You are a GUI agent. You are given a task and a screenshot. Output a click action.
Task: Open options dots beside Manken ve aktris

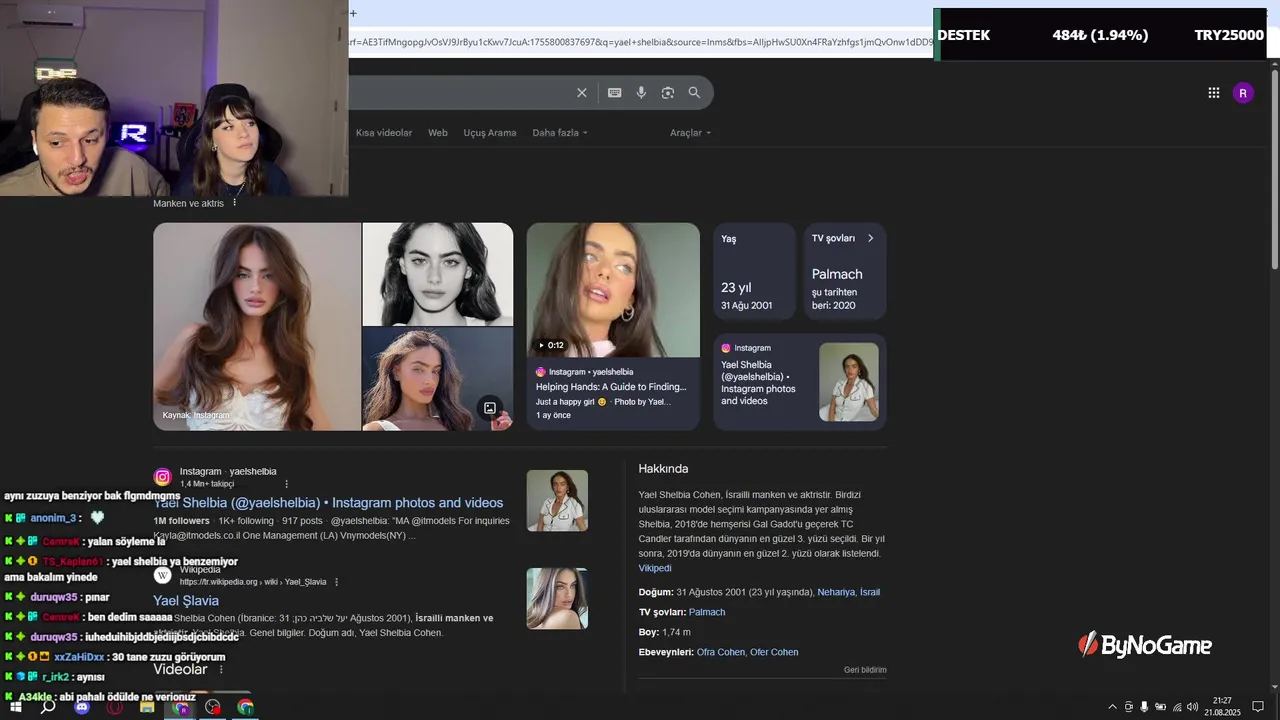click(235, 203)
